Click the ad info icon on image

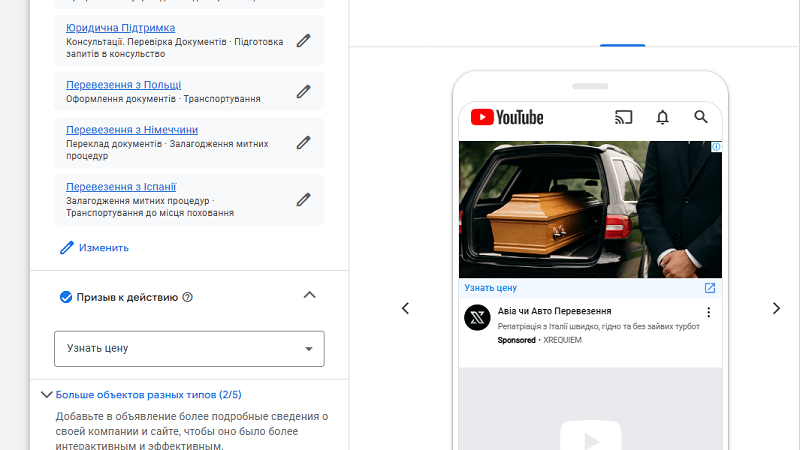click(x=716, y=147)
